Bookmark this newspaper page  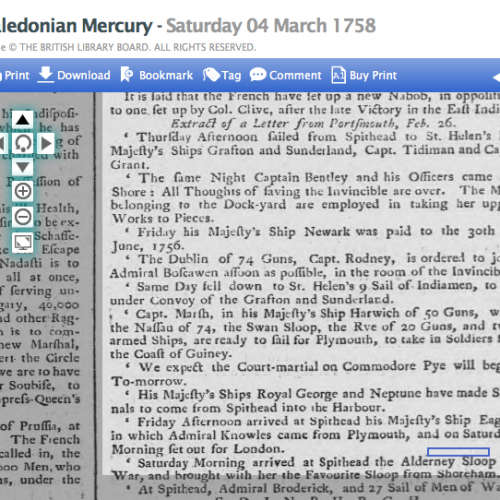point(157,75)
